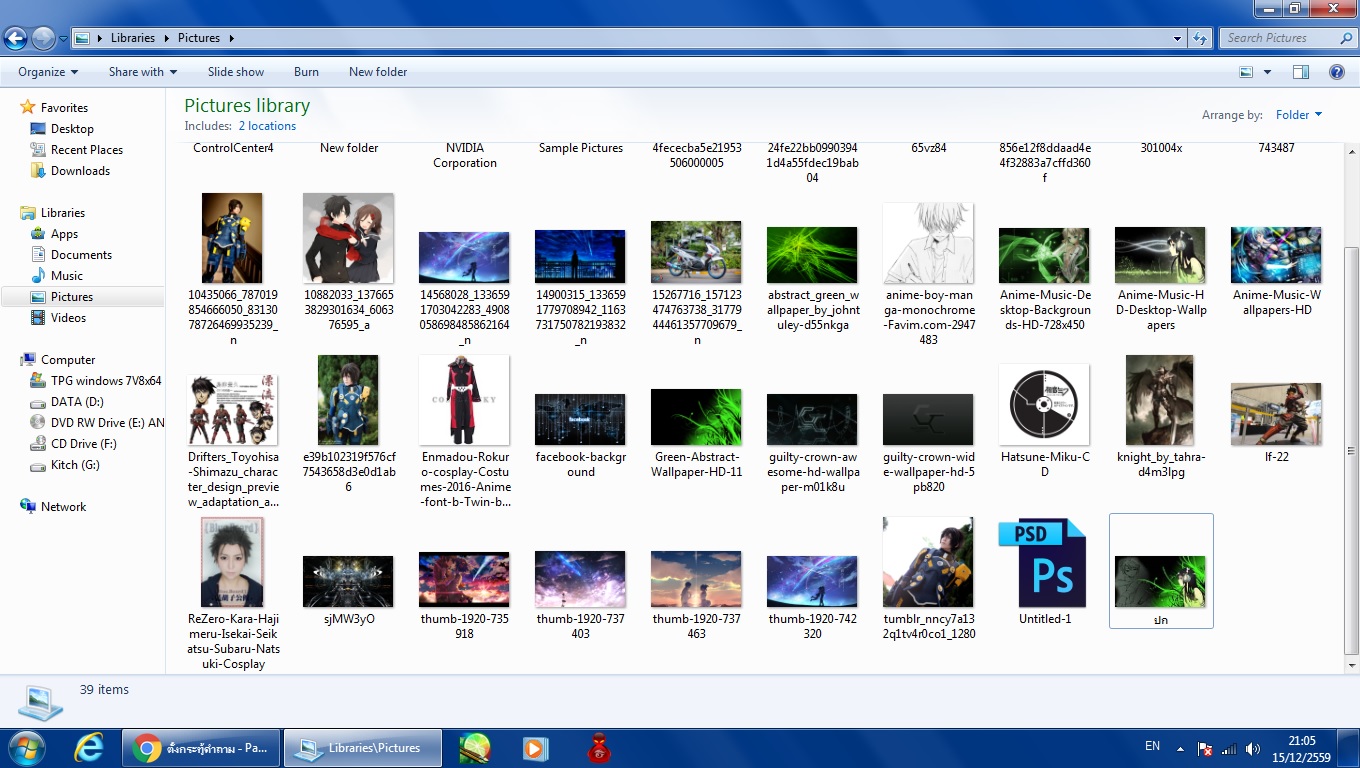Open the Help question mark icon
The width and height of the screenshot is (1360, 768).
coord(1336,72)
